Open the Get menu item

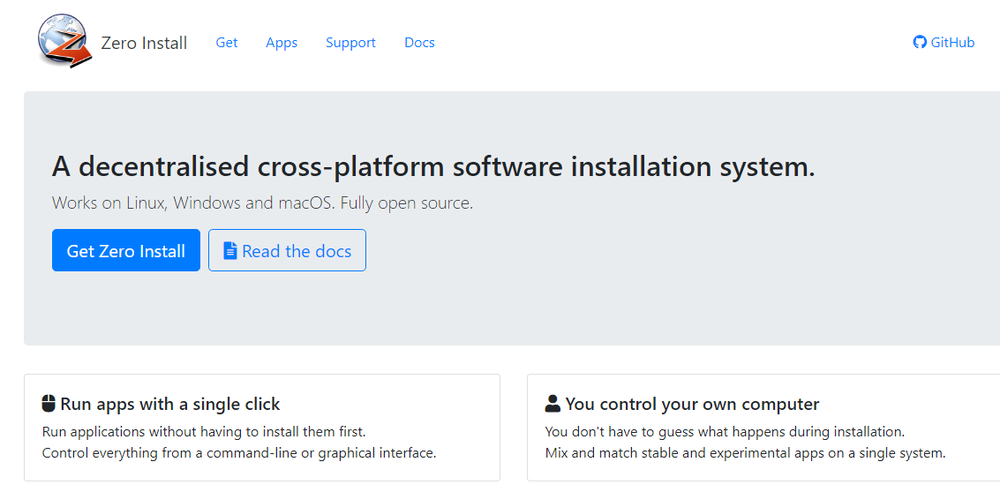pos(226,43)
